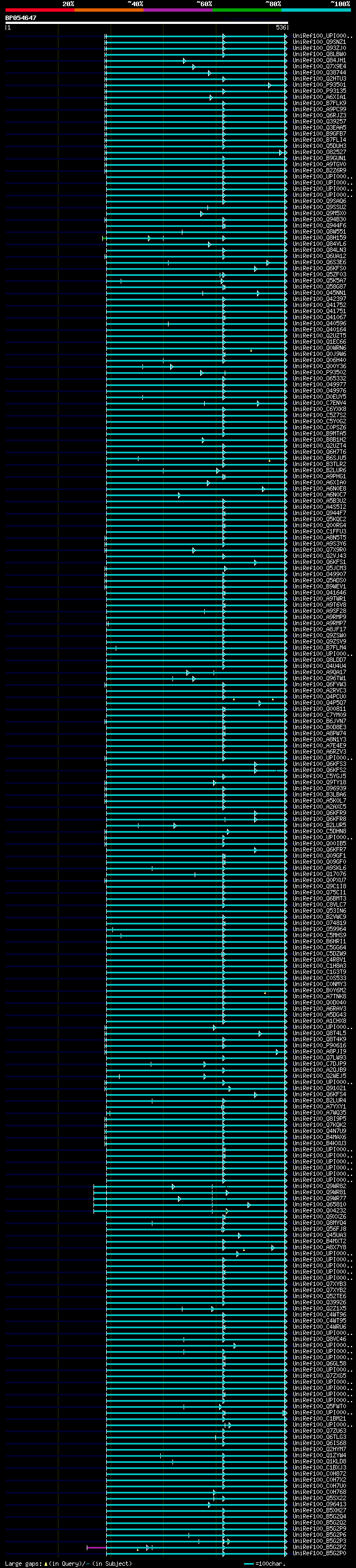Select the UniRef100_Q9M5X0 label
This screenshot has width=356, height=1568.
point(319,213)
